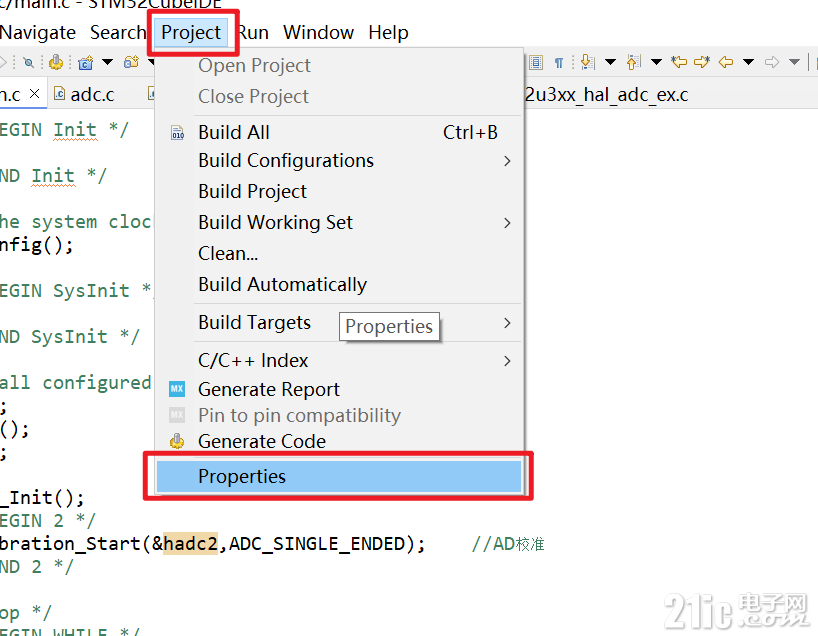Open the Navigate menu
The width and height of the screenshot is (818, 636).
tap(38, 32)
